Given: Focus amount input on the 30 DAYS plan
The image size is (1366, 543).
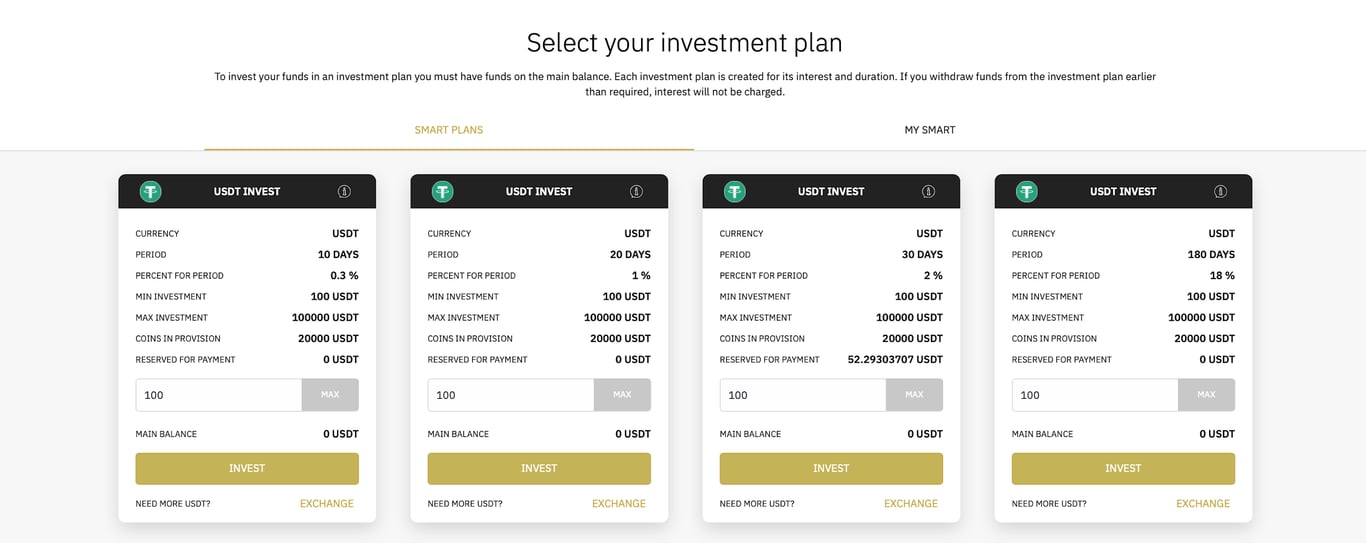Looking at the screenshot, I should pyautogui.click(x=802, y=395).
